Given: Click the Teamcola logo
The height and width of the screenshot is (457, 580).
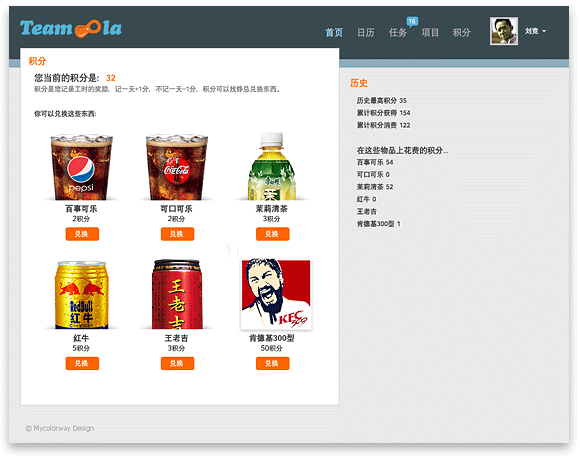Looking at the screenshot, I should (x=70, y=28).
